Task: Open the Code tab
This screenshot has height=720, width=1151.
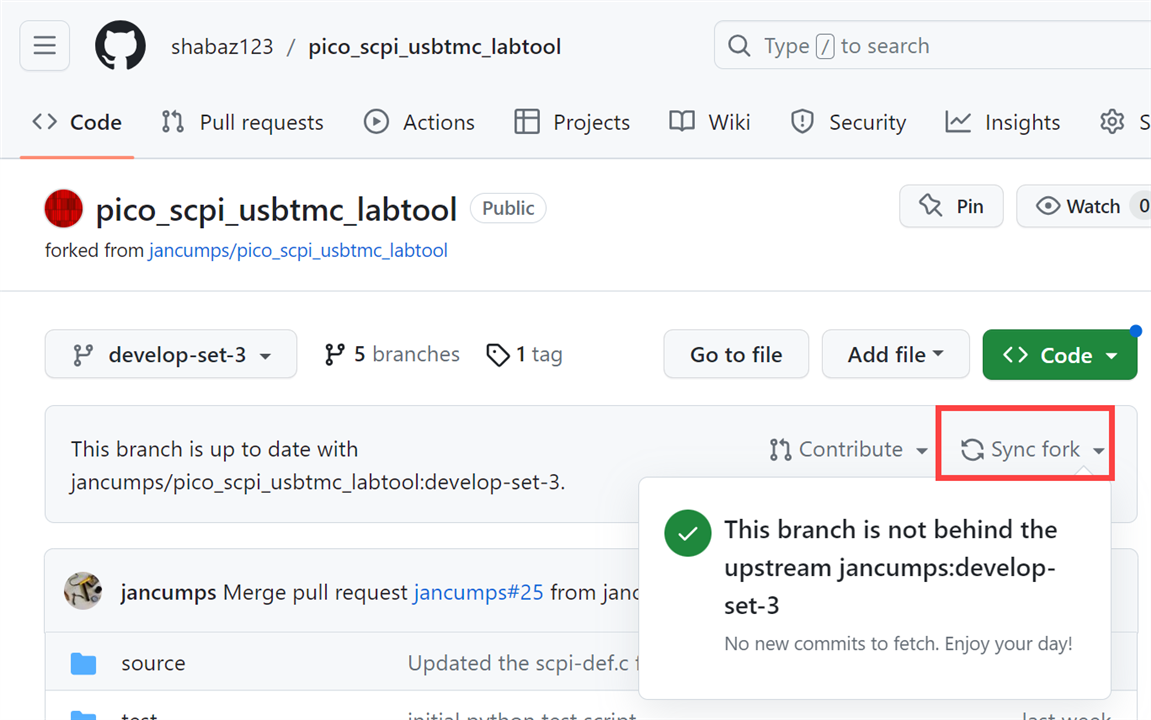Action: tap(77, 122)
